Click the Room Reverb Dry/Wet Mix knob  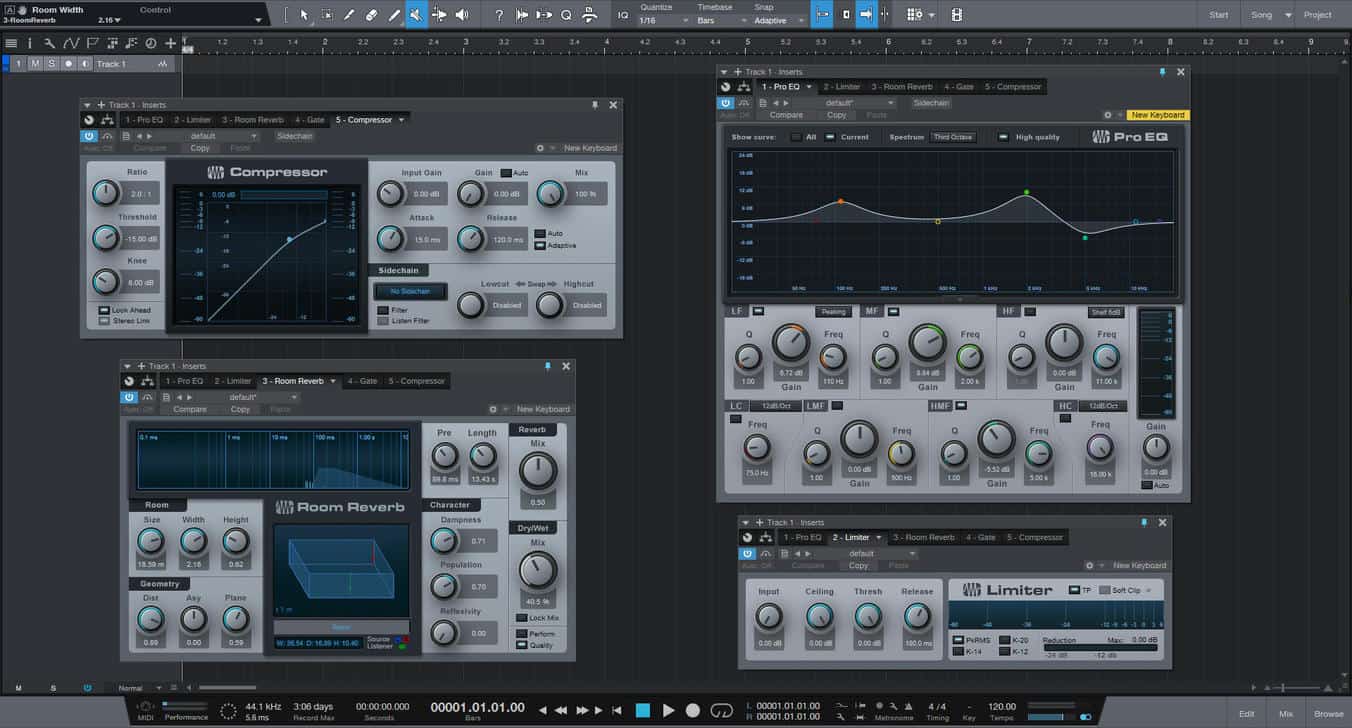click(537, 571)
